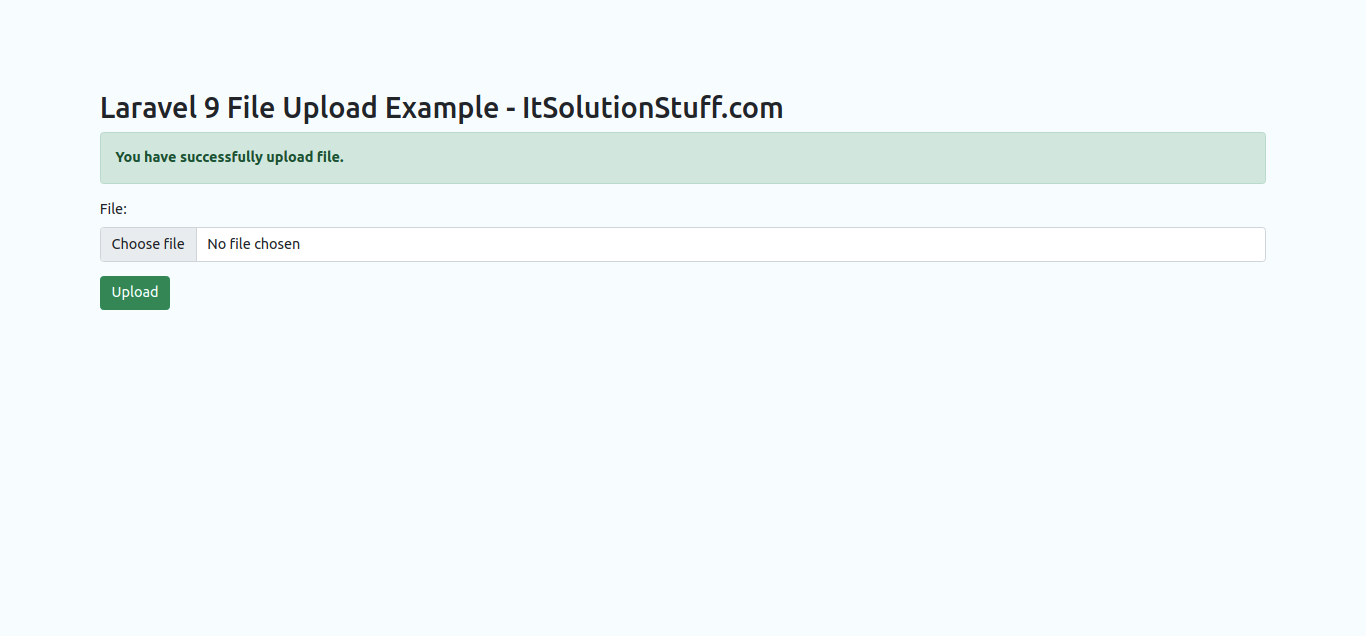The width and height of the screenshot is (1366, 636).
Task: Click the Choose file button
Action: tap(148, 244)
